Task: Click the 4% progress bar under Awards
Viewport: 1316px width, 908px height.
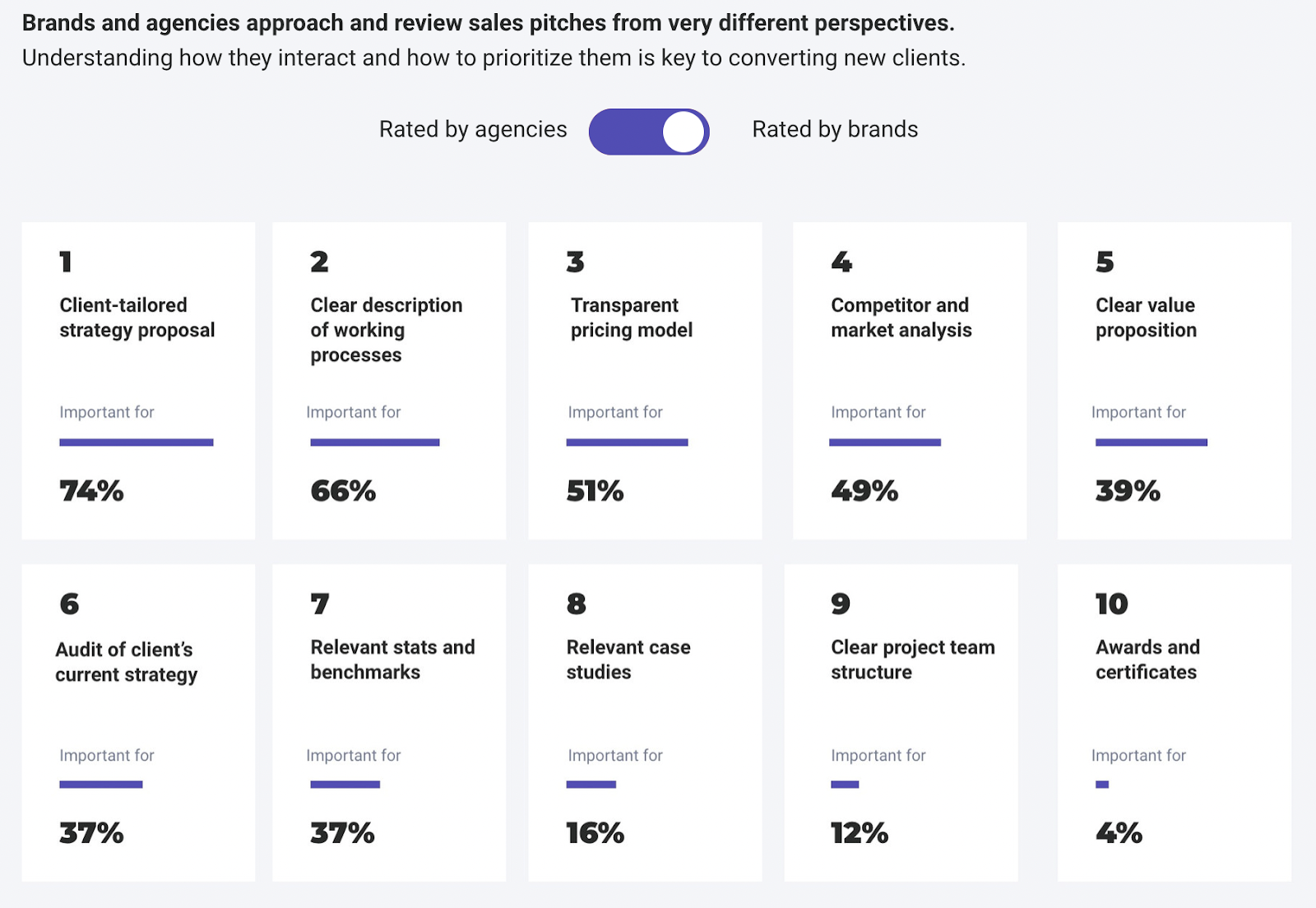Action: click(1102, 785)
